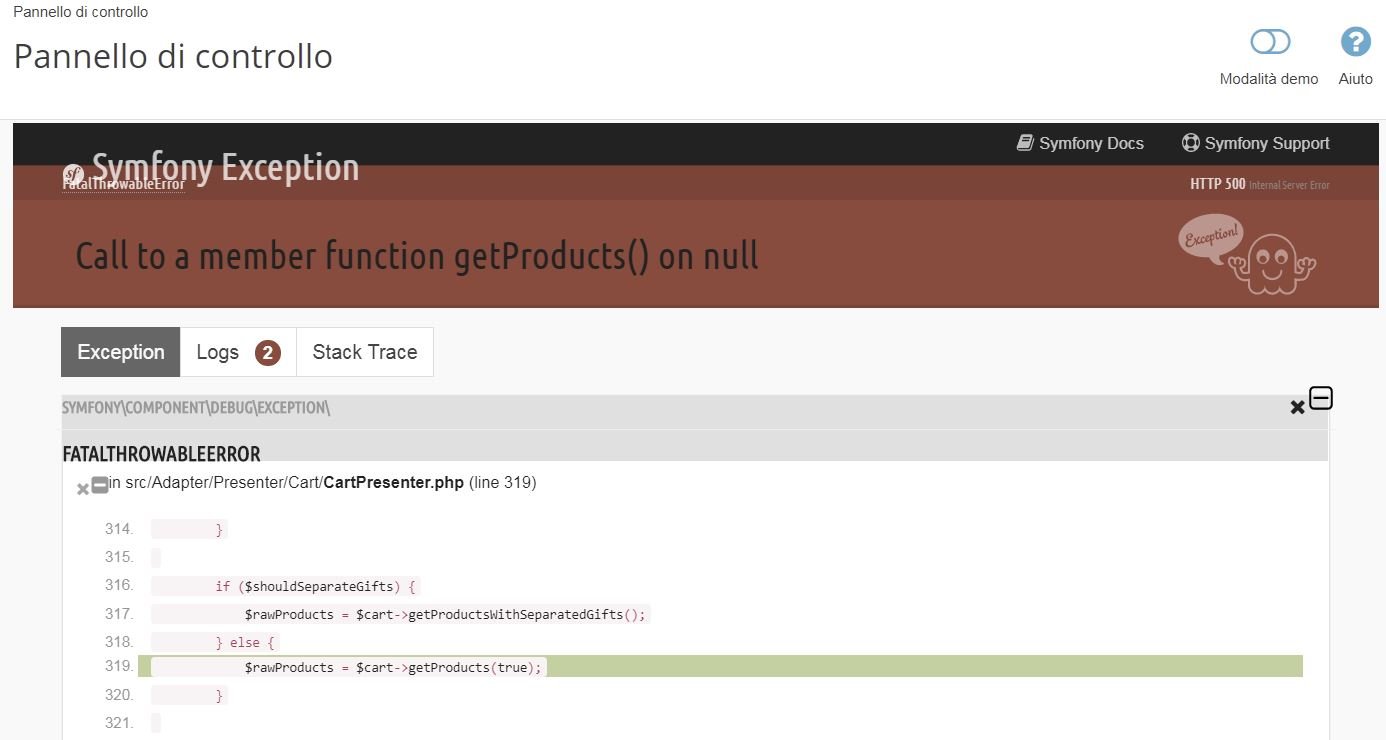
Task: Switch to the Logs tab
Action: 218,352
